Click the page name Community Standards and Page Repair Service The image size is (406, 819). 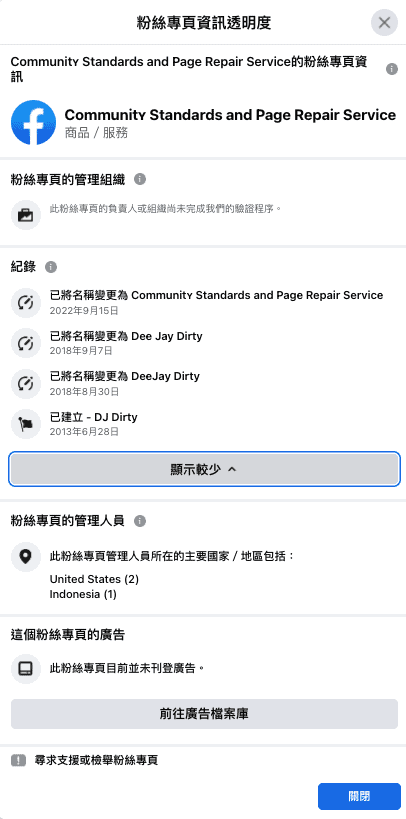(230, 115)
